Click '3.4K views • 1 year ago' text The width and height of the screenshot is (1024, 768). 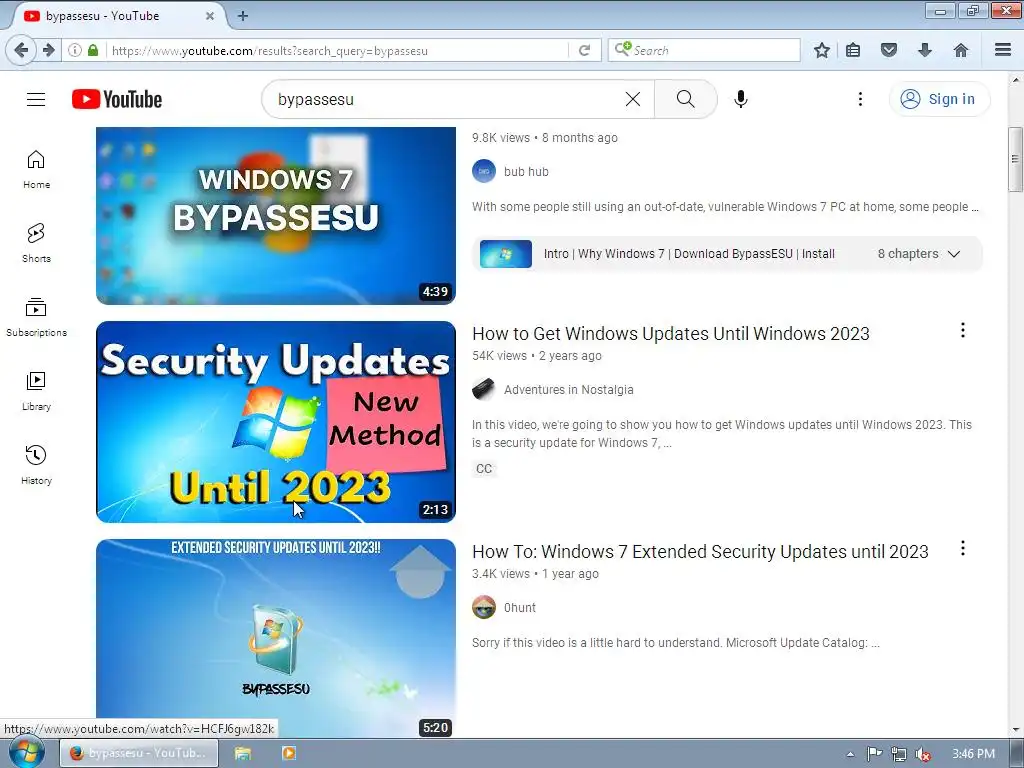(536, 574)
